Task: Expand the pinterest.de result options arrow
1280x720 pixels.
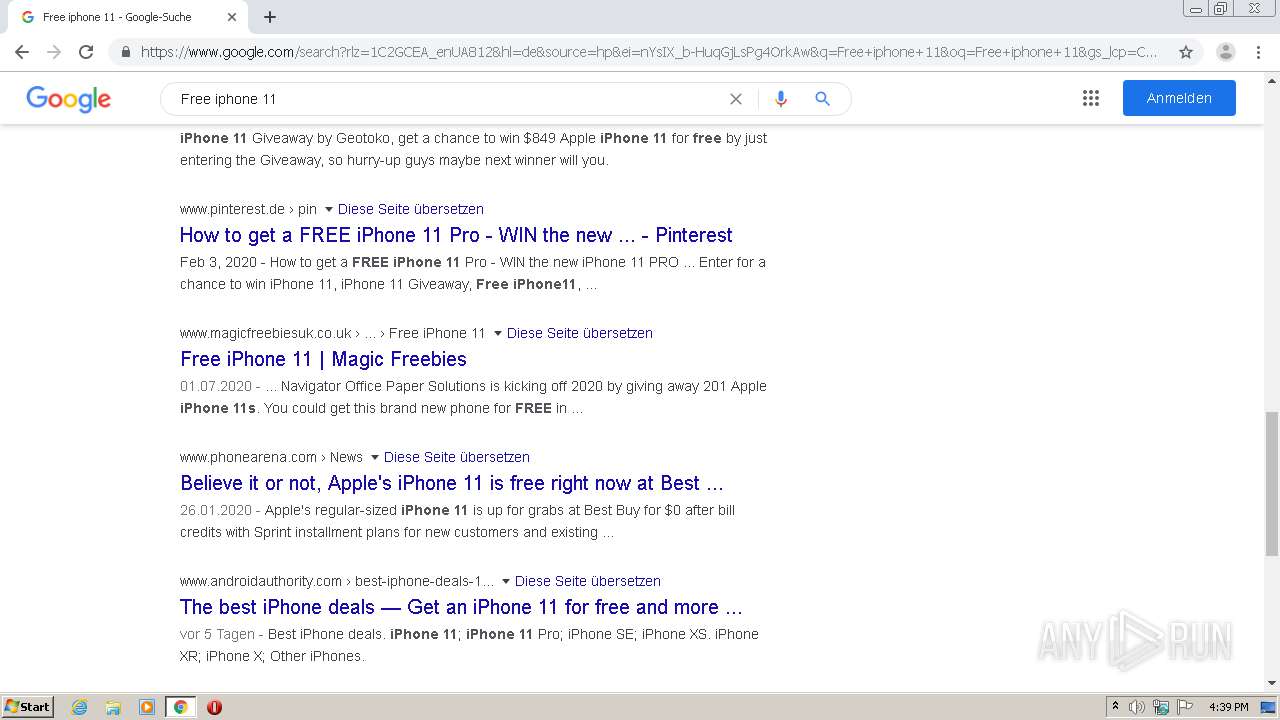Action: coord(329,210)
